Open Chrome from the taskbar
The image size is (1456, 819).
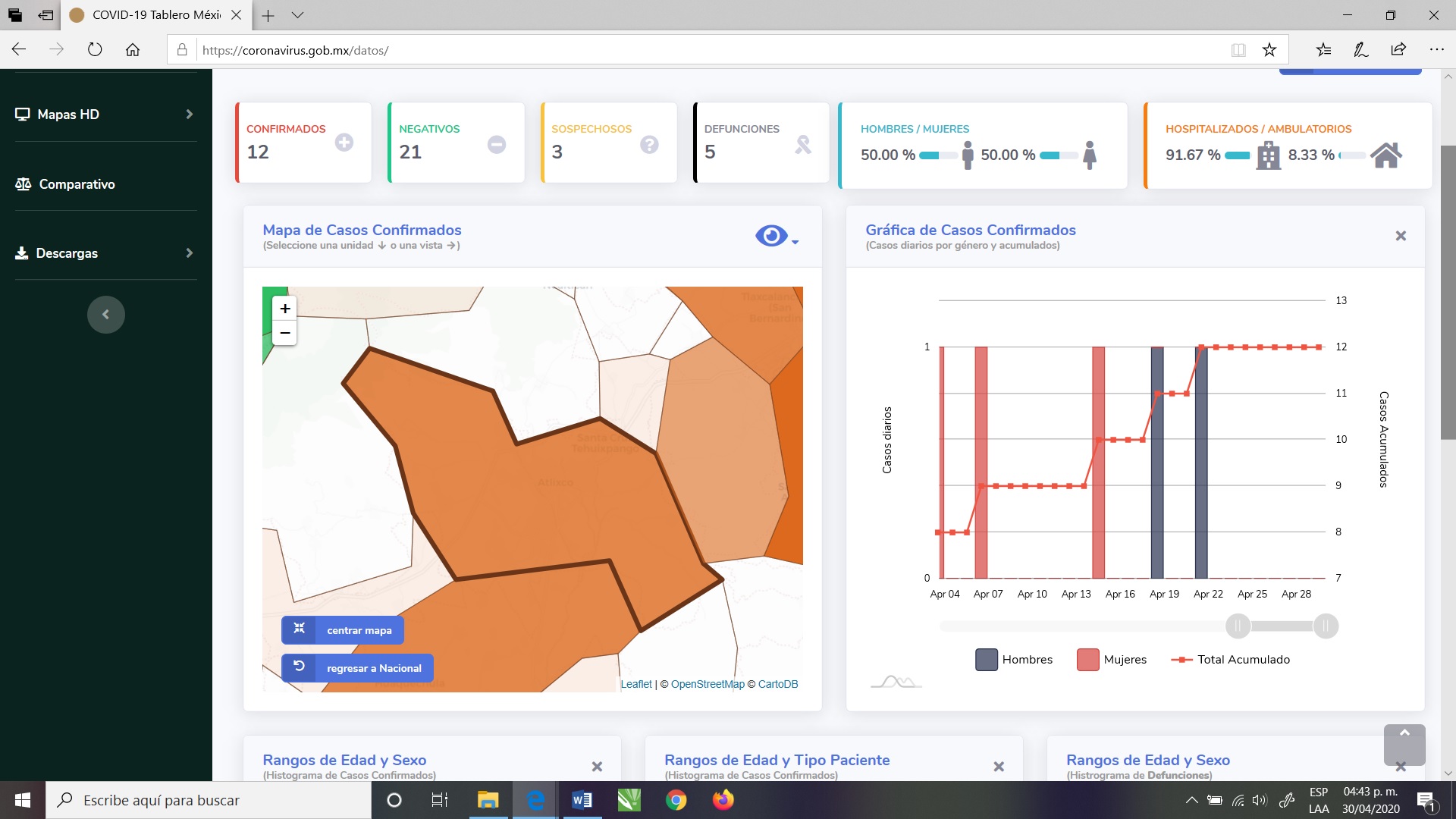[x=676, y=800]
